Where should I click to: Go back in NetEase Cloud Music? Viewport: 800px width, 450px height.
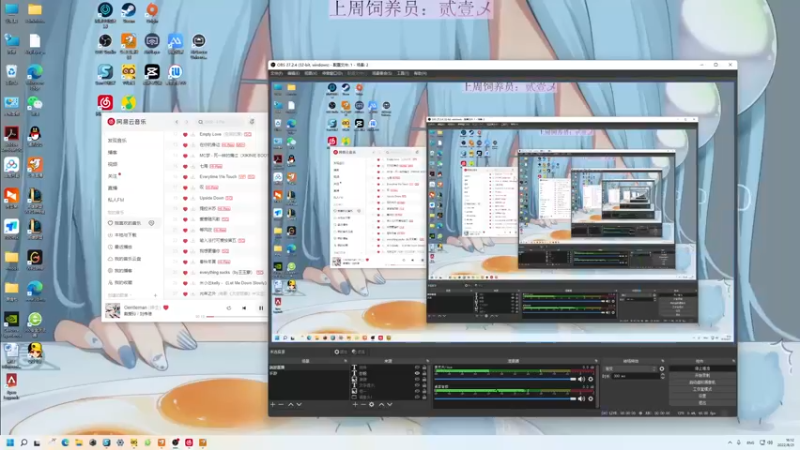177,122
